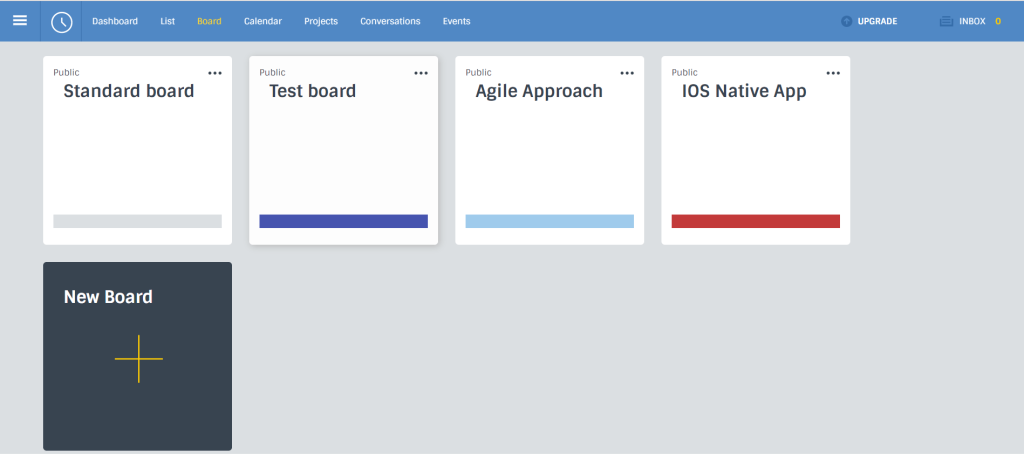The height and width of the screenshot is (455, 1024).
Task: Open the hamburger main menu
Action: 20,20
